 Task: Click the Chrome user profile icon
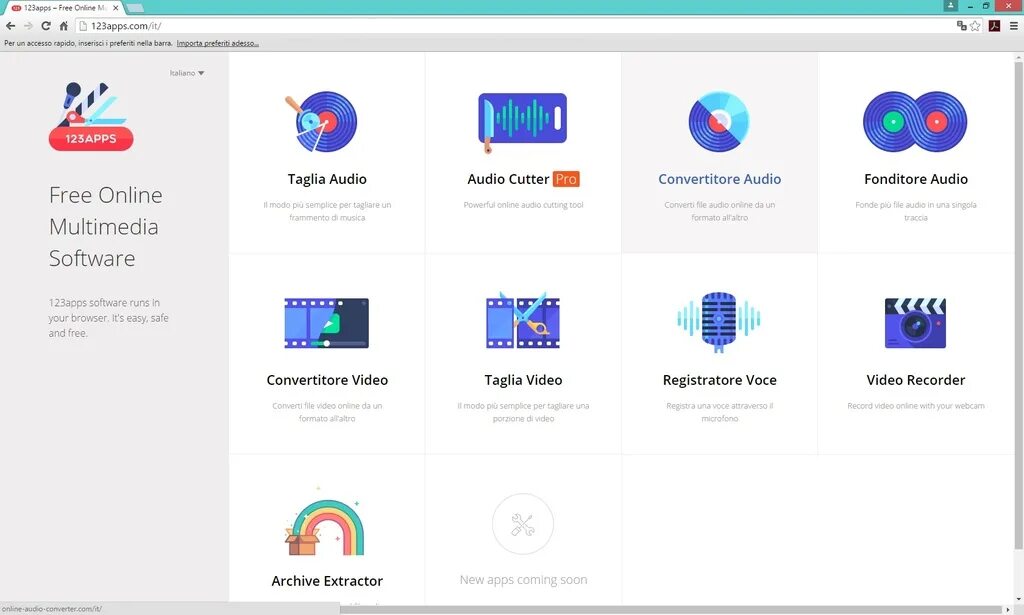click(x=951, y=5)
